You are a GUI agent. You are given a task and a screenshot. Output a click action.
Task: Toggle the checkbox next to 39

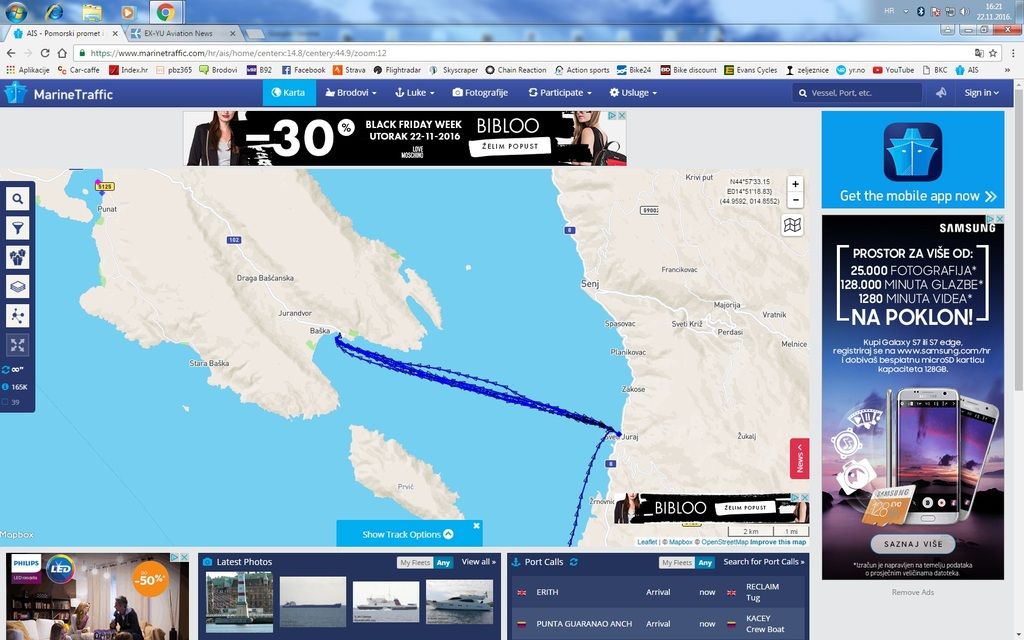(5, 402)
